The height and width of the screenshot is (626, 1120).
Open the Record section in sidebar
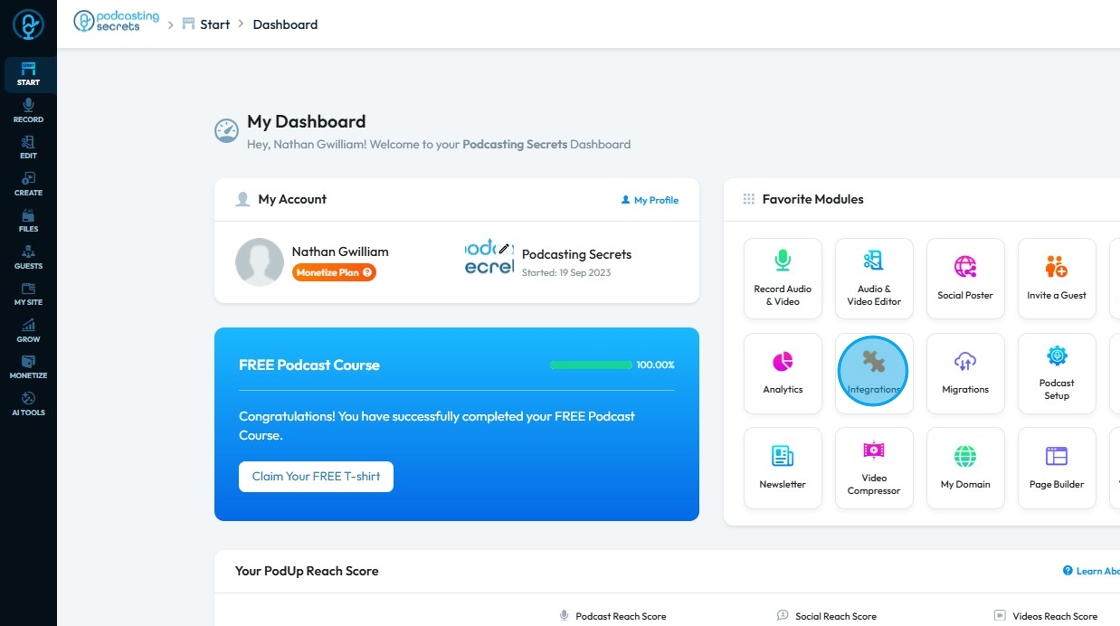(28, 111)
